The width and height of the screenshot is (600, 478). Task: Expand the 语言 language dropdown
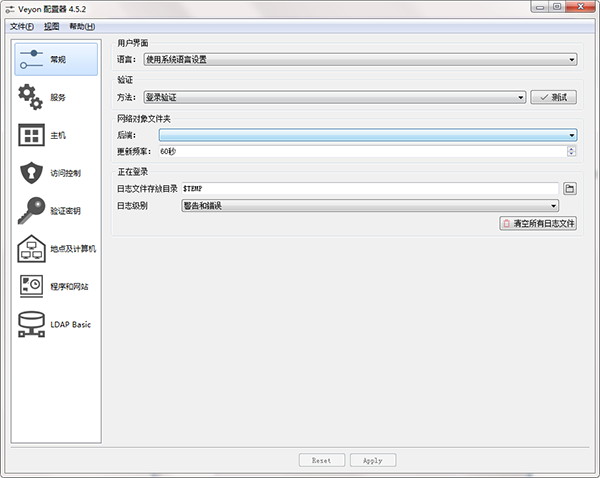tap(360, 59)
